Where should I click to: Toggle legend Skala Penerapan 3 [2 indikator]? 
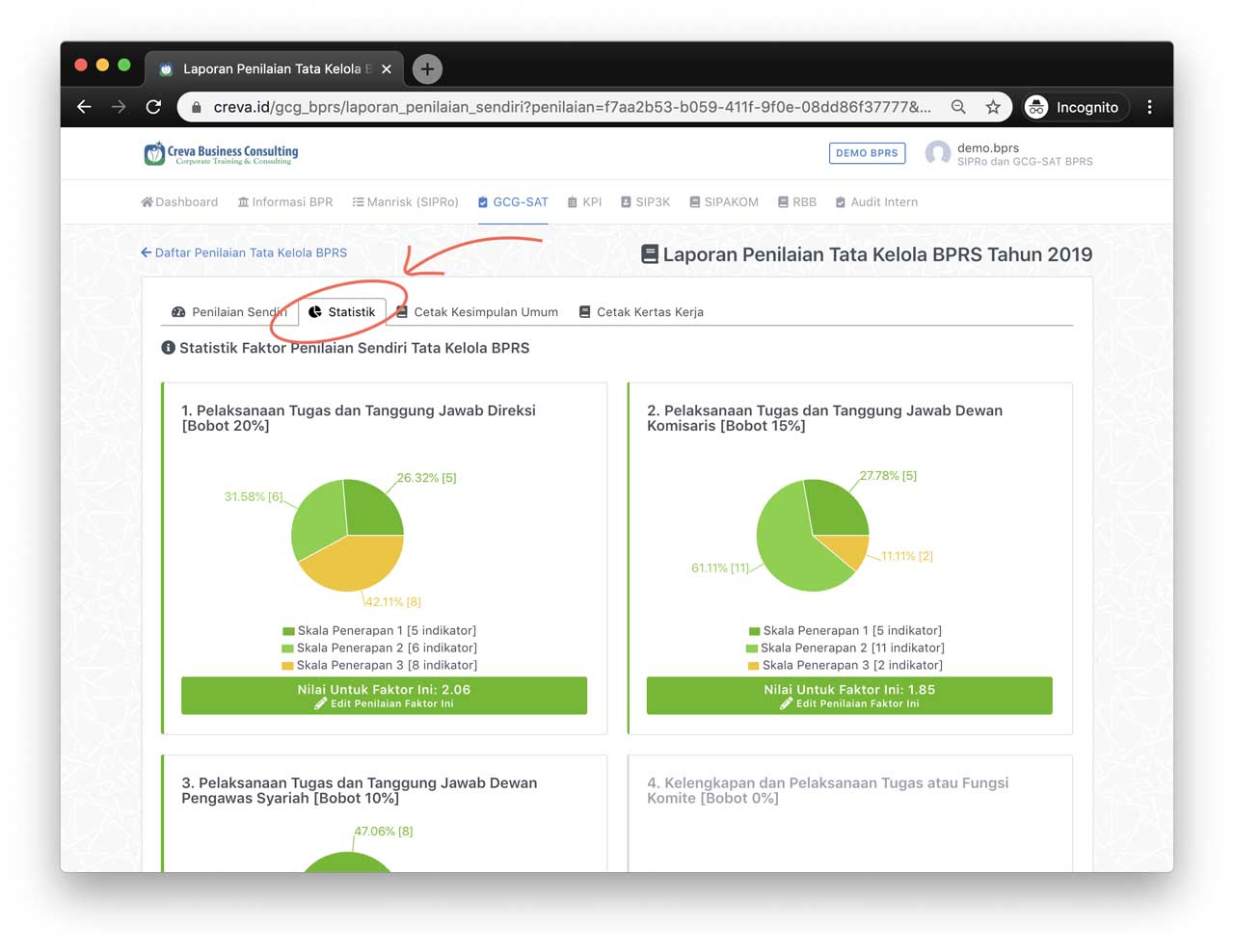845,666
